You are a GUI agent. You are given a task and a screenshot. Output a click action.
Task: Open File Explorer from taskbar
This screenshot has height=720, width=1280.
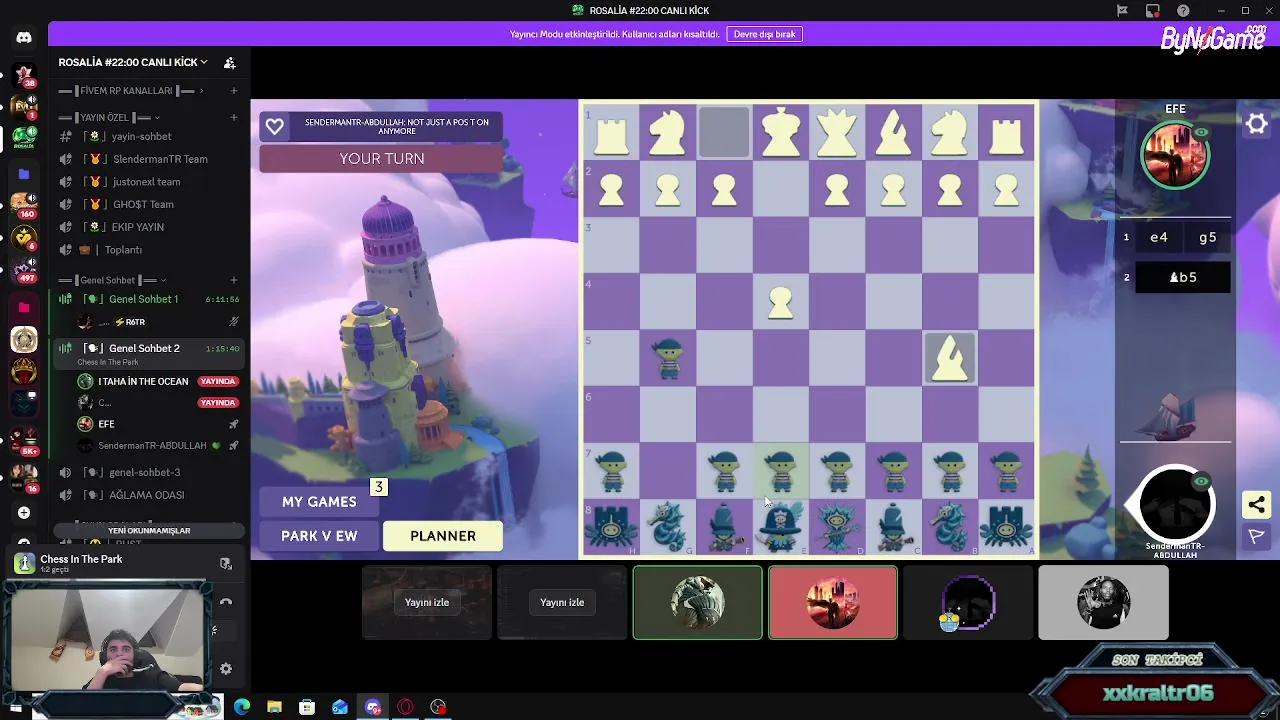coord(274,707)
